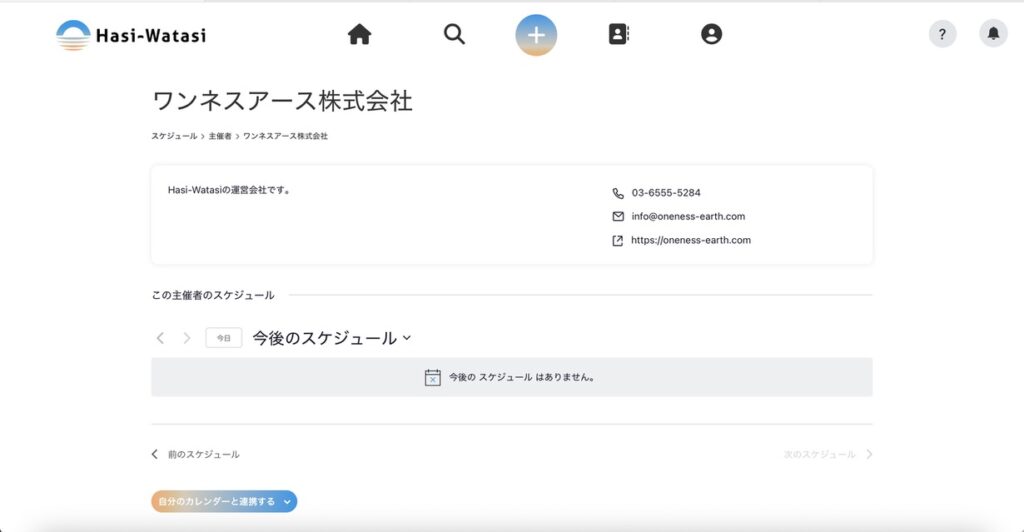Click the previous period left chevron

pyautogui.click(x=160, y=338)
